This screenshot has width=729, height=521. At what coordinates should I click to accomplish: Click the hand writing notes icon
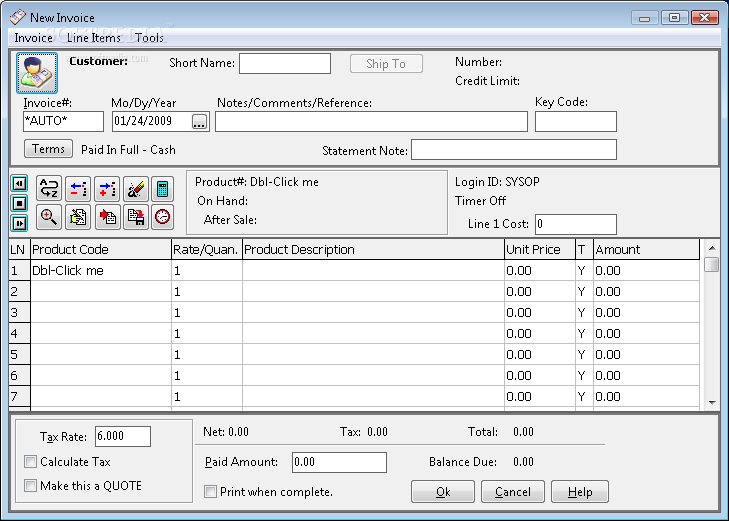pos(78,217)
